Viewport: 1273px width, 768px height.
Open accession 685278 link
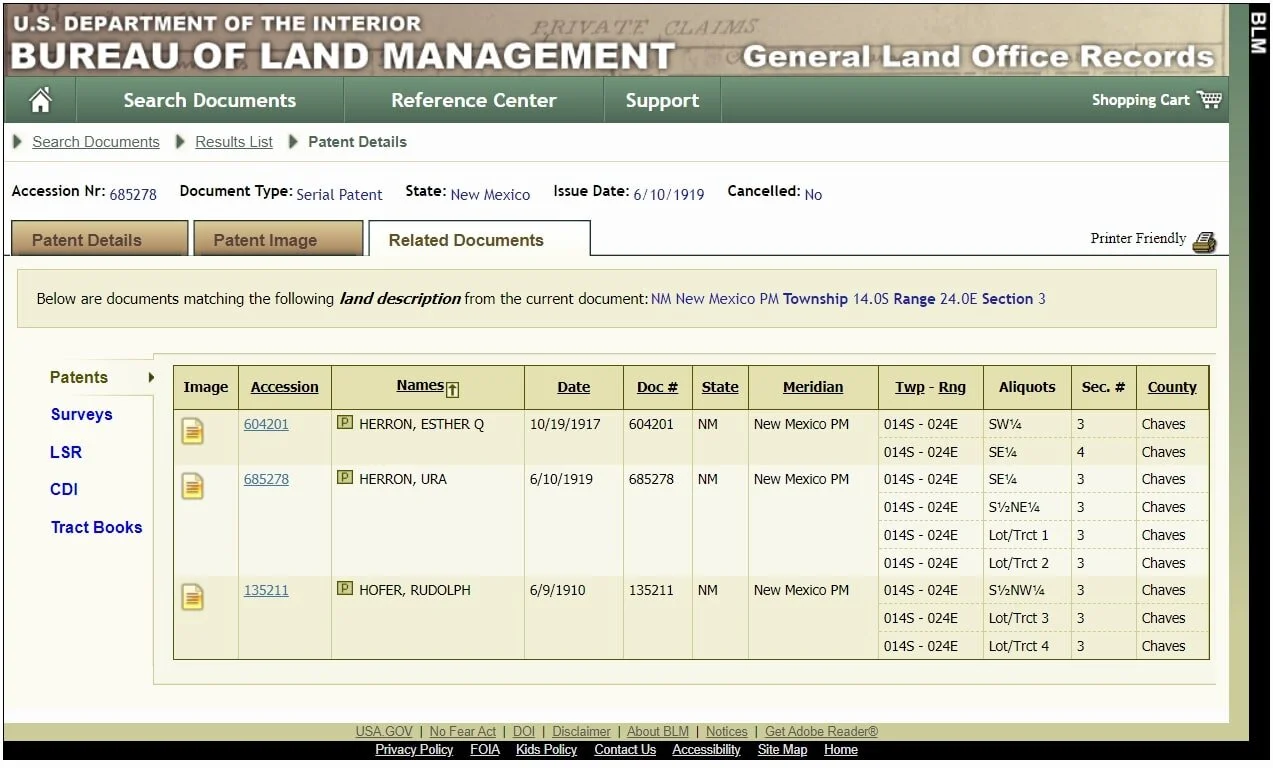click(x=266, y=479)
